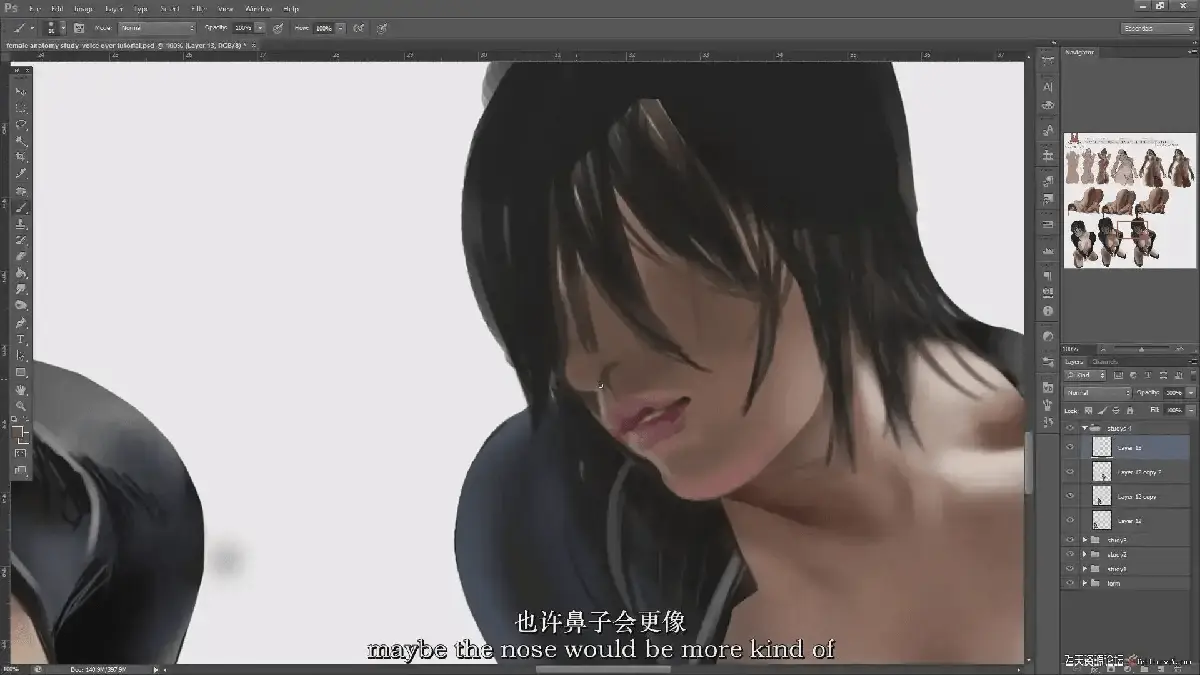The width and height of the screenshot is (1200, 675).
Task: Expand the study2 layer group
Action: (x=1084, y=554)
